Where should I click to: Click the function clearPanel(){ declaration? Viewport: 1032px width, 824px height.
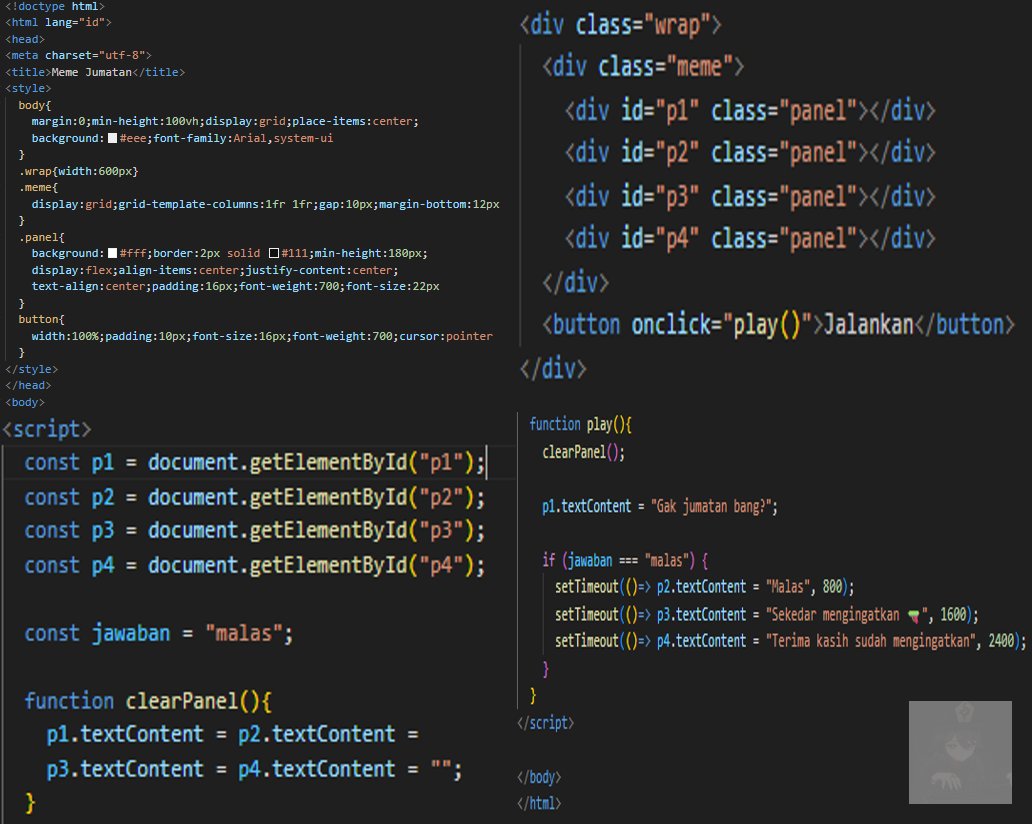tap(148, 701)
